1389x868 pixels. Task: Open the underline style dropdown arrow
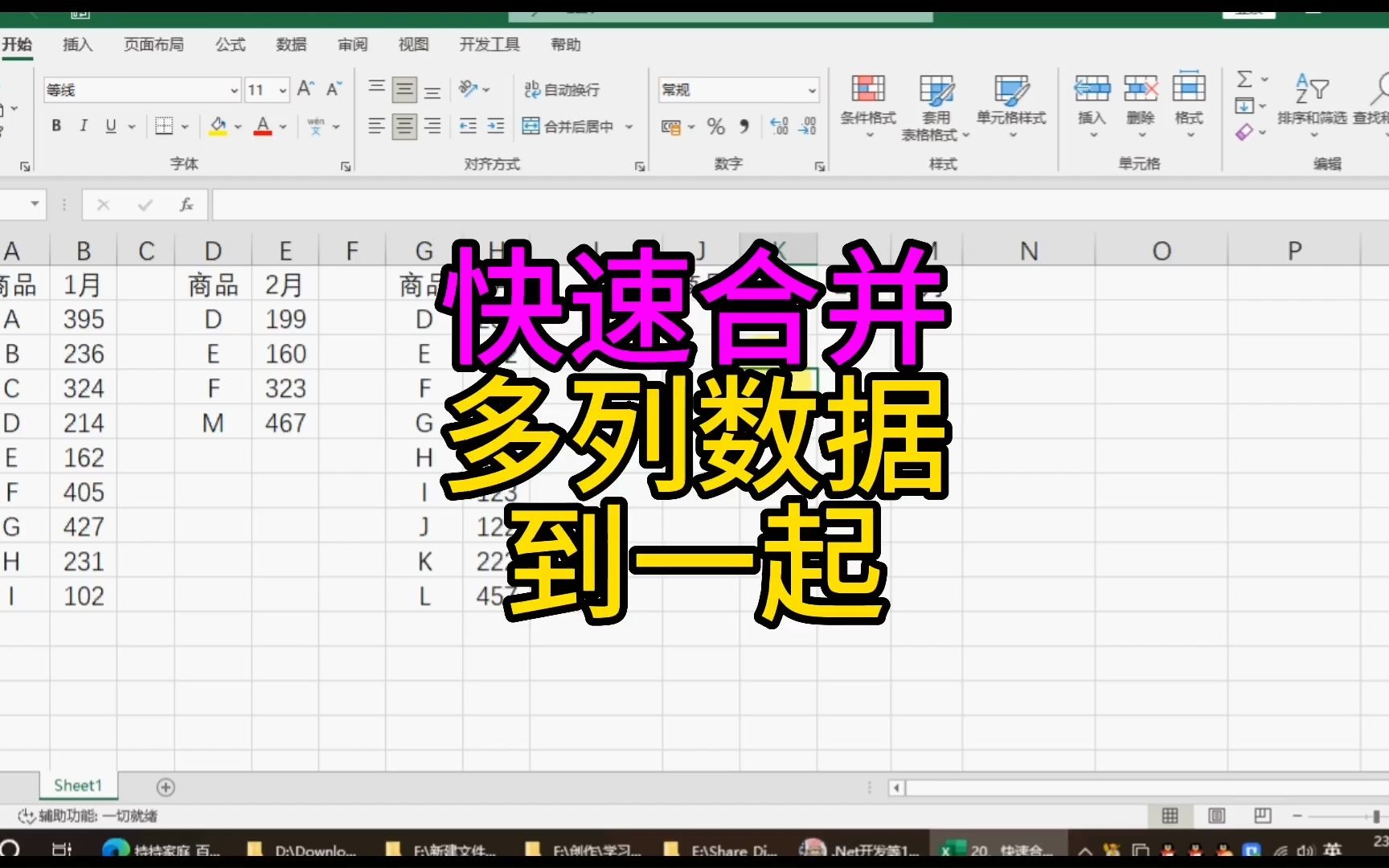pyautogui.click(x=132, y=127)
